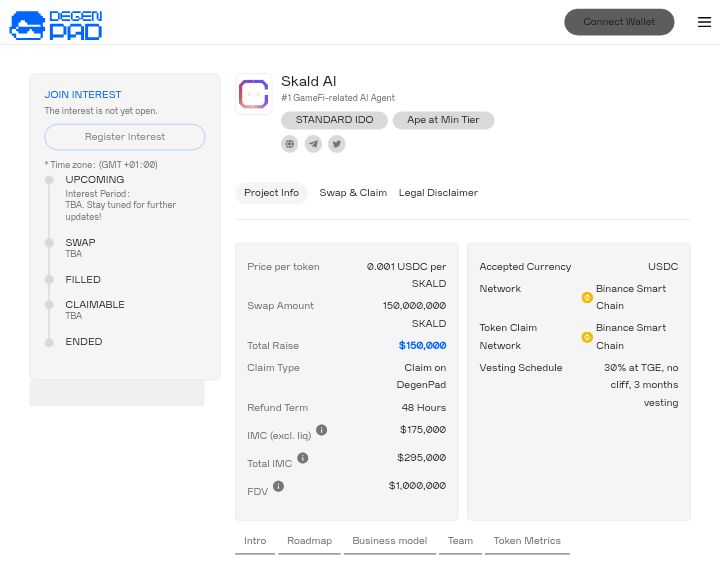
Task: Open the Legal Disclaimer tab
Action: point(437,193)
